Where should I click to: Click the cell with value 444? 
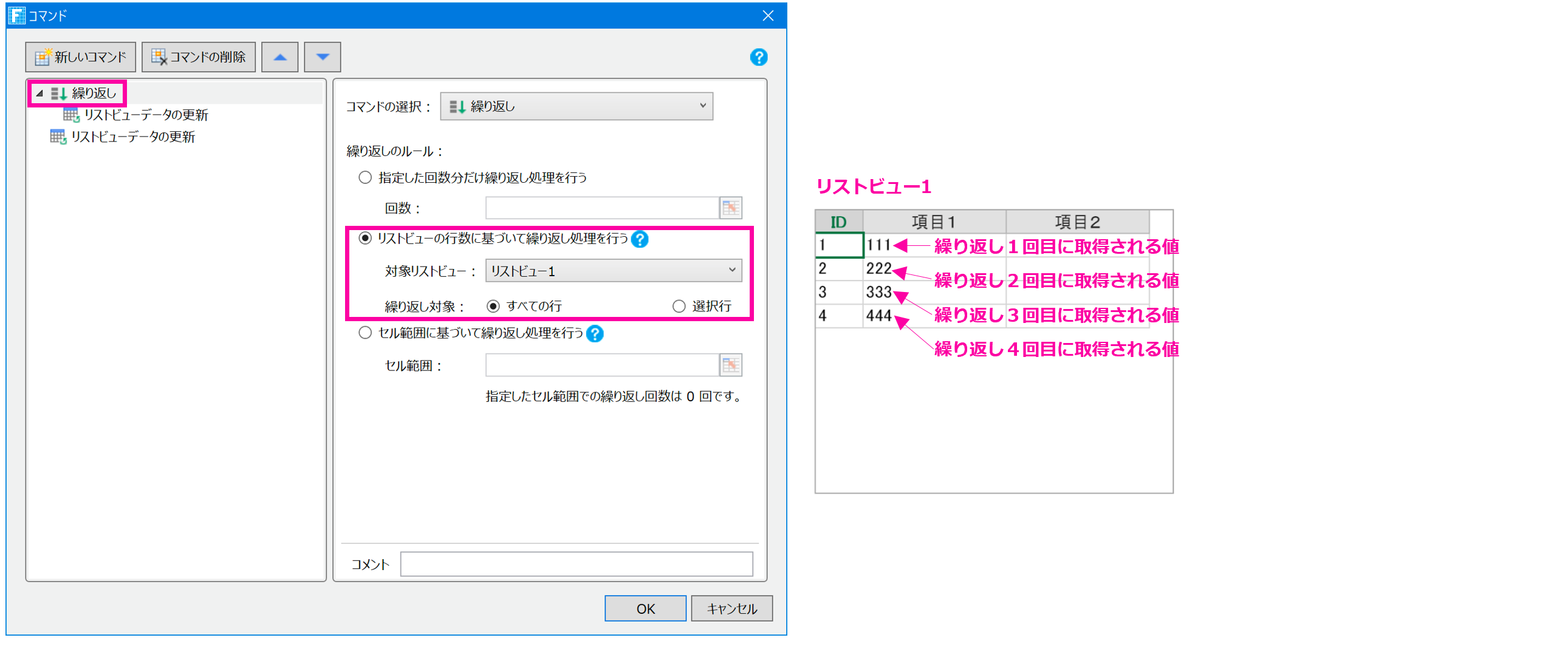click(934, 316)
